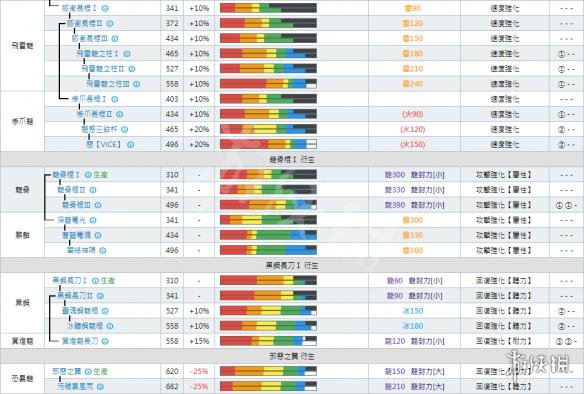
Task: Open info icon beside 黑鋼長刀Ⅱ
Action: [101, 296]
